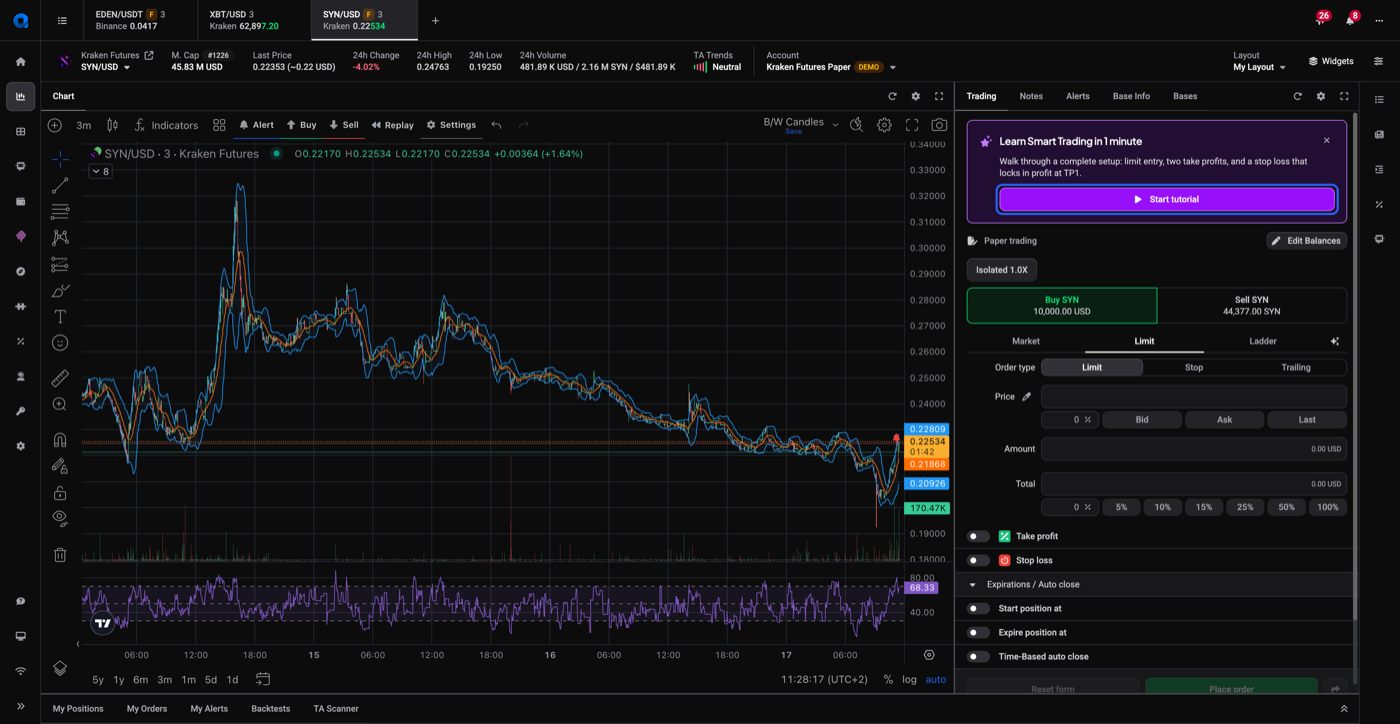Toggle lock all drawings
This screenshot has height=724, width=1400.
click(60, 493)
